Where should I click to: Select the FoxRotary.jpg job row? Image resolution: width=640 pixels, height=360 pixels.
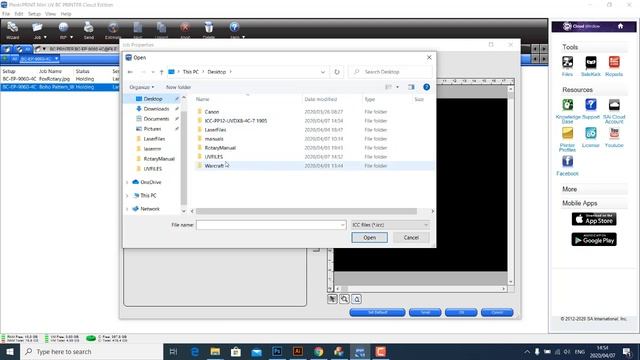[x=60, y=79]
